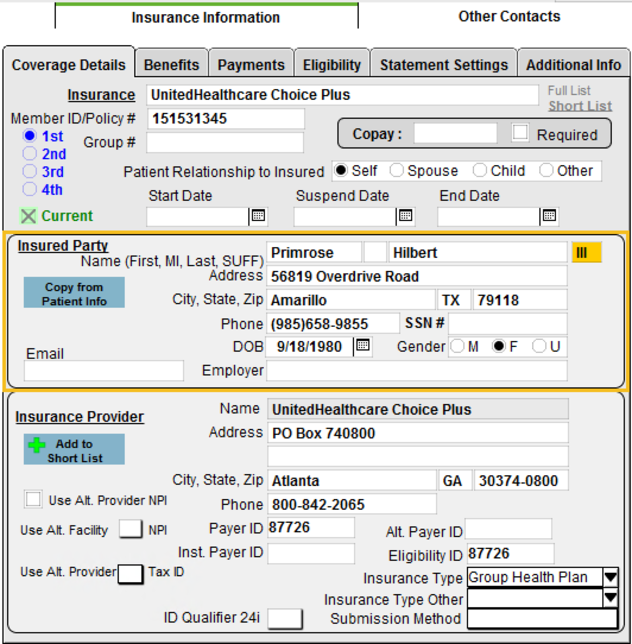632x644 pixels.
Task: Switch to Other Contacts tab
Action: [x=509, y=16]
